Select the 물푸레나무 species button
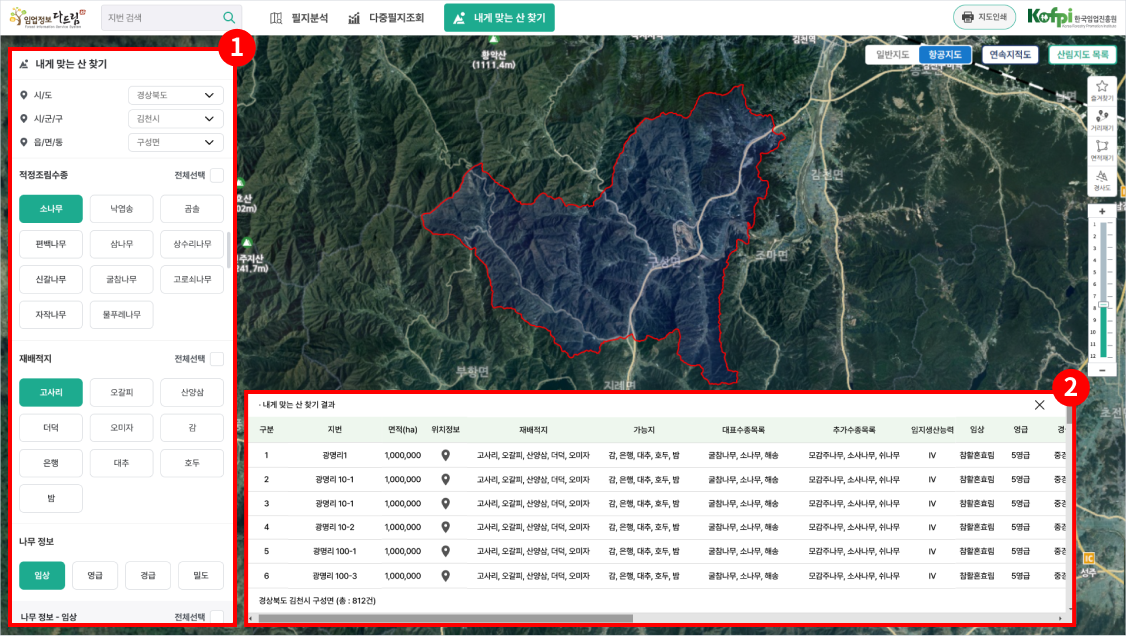This screenshot has width=1126, height=636. 121,314
